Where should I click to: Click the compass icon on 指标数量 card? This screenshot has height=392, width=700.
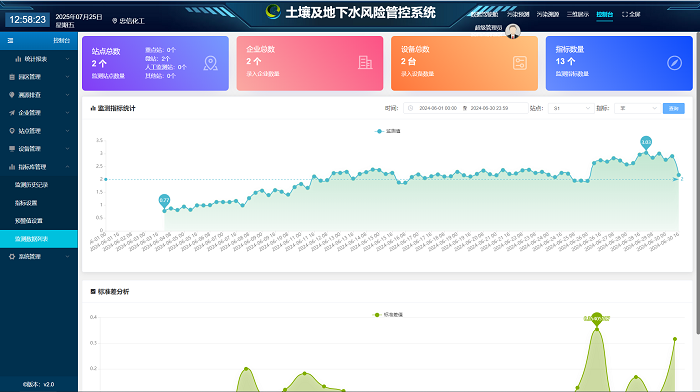(x=674, y=63)
